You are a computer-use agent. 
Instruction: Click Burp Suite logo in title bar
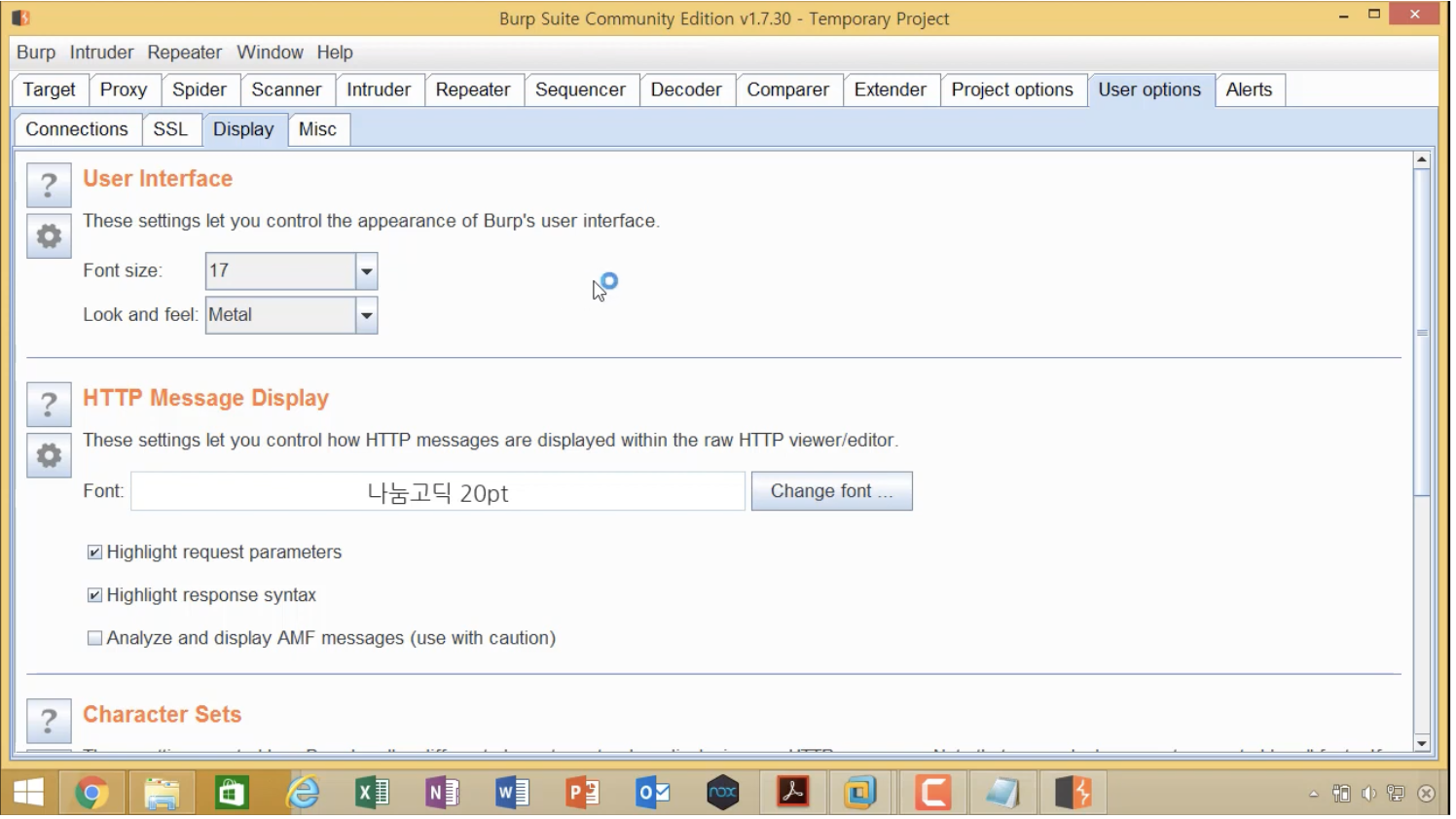[20, 18]
